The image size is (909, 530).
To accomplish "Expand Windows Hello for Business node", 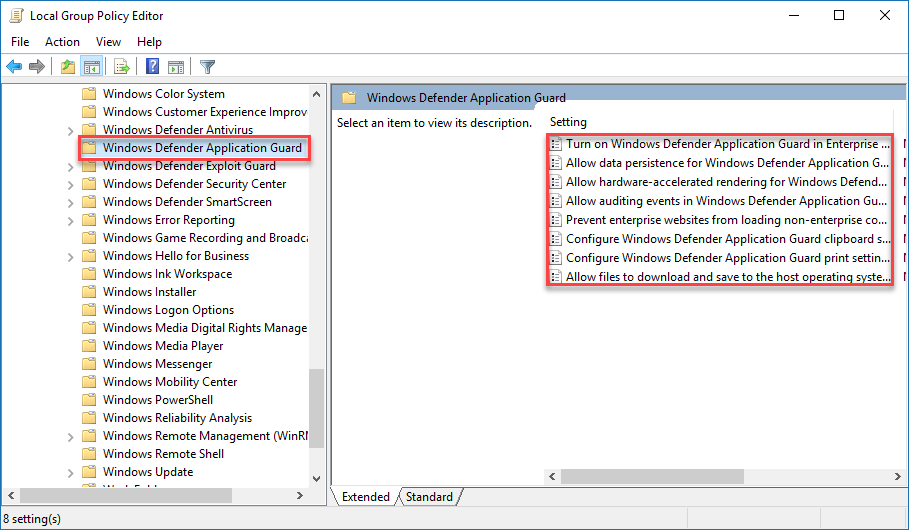I will tap(70, 256).
